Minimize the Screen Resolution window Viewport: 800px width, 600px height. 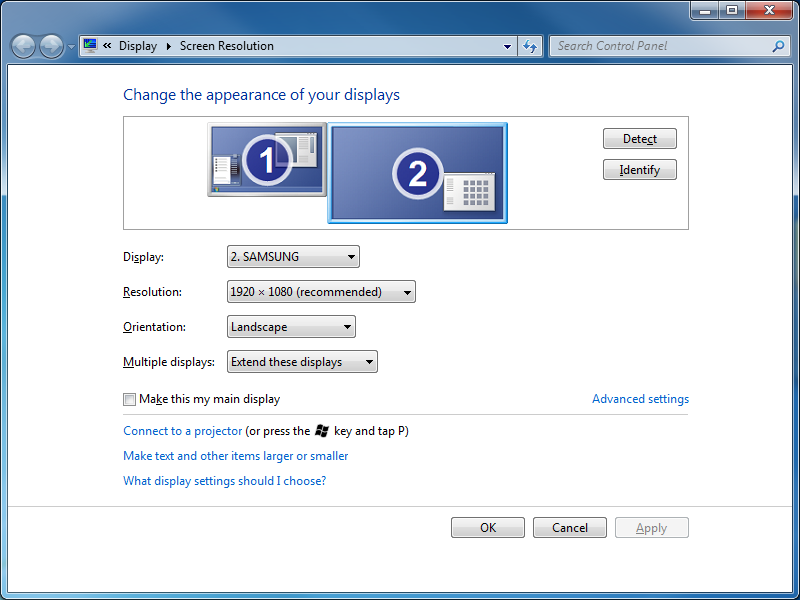tap(705, 10)
